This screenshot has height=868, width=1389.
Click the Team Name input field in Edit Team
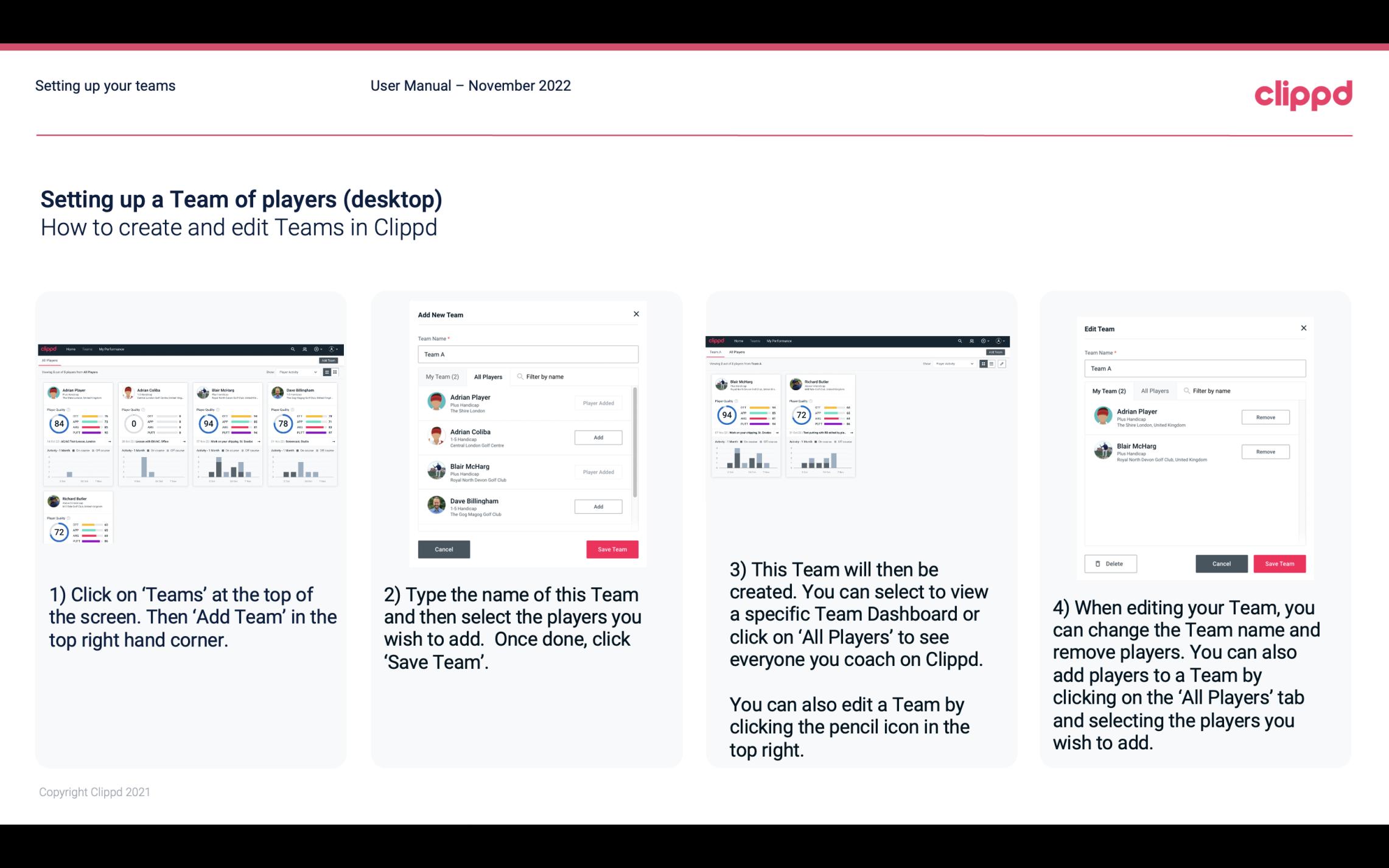[1195, 367]
